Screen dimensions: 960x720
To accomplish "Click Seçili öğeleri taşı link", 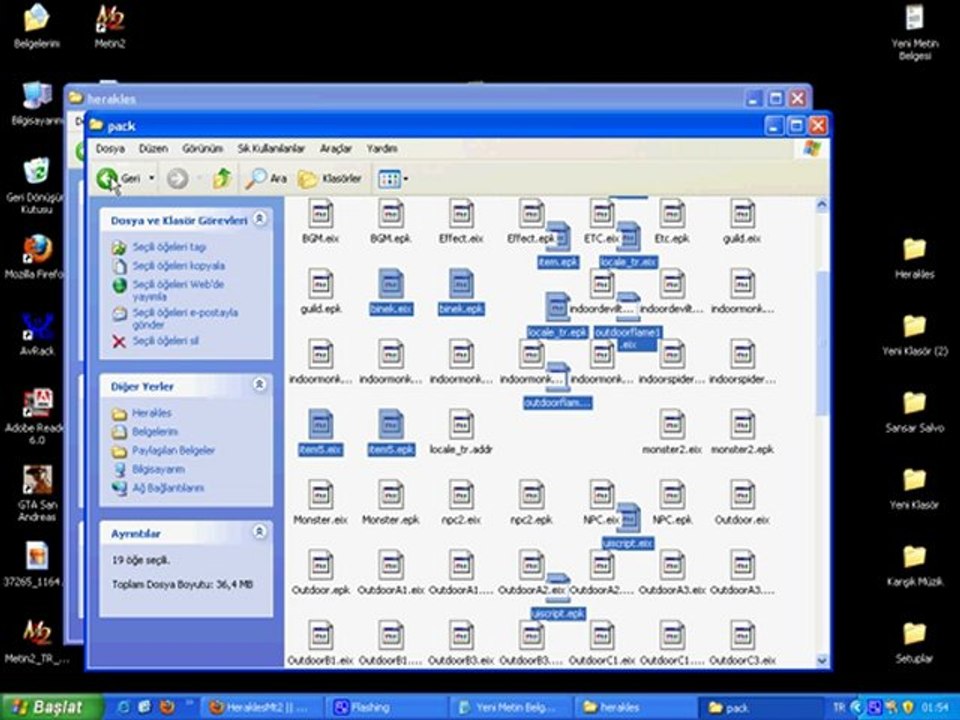I will (169, 247).
